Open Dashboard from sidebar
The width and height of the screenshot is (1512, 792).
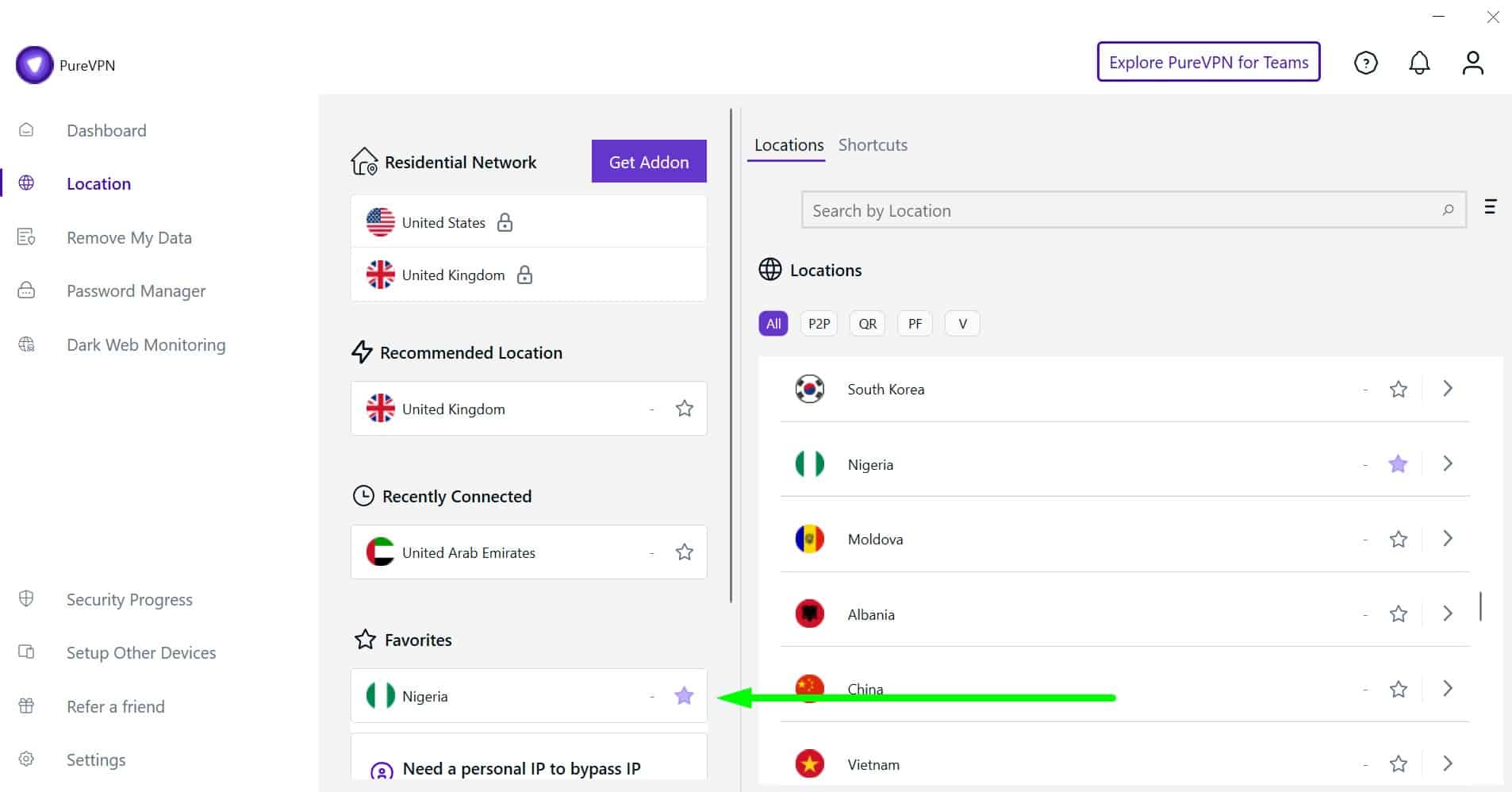click(106, 130)
